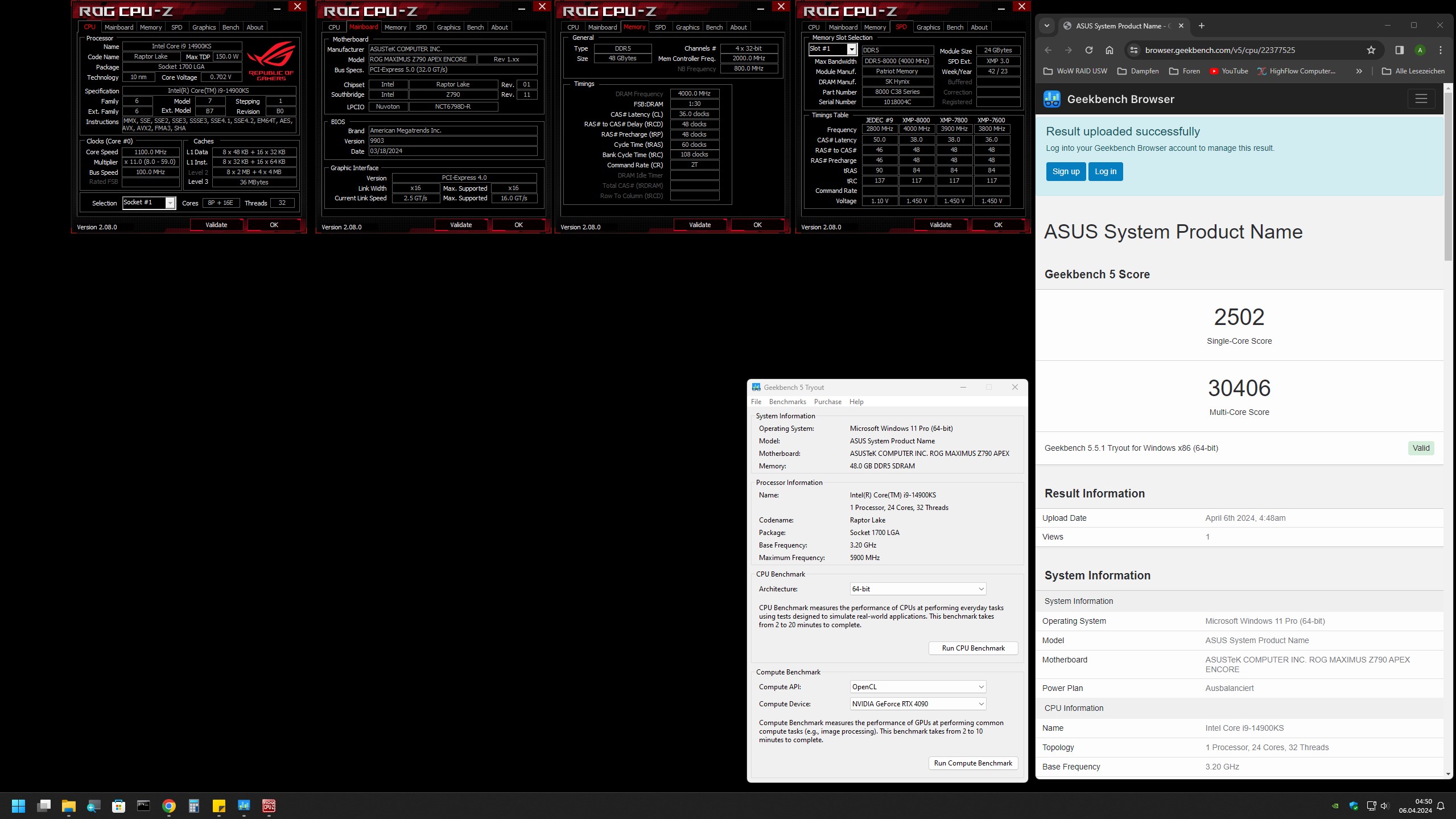Open Sticky Notes taskbar icon
Screen dimensions: 1456x819
(218, 805)
